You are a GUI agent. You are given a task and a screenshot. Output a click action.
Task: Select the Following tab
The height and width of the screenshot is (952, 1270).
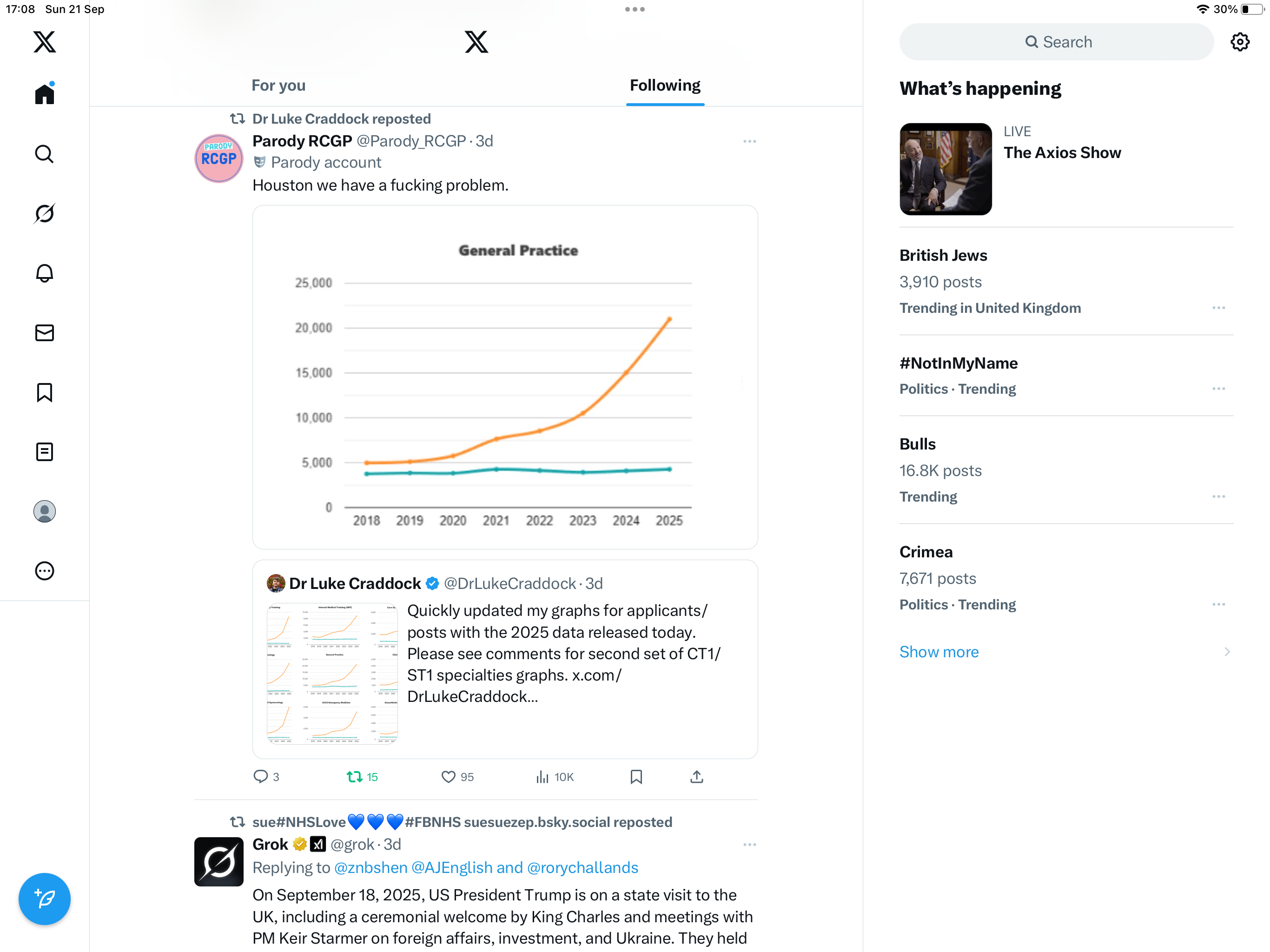[665, 86]
